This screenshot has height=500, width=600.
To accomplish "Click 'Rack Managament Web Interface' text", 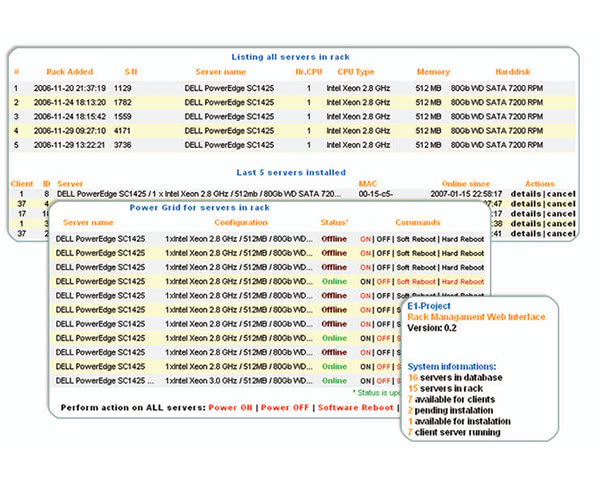I will (x=476, y=317).
